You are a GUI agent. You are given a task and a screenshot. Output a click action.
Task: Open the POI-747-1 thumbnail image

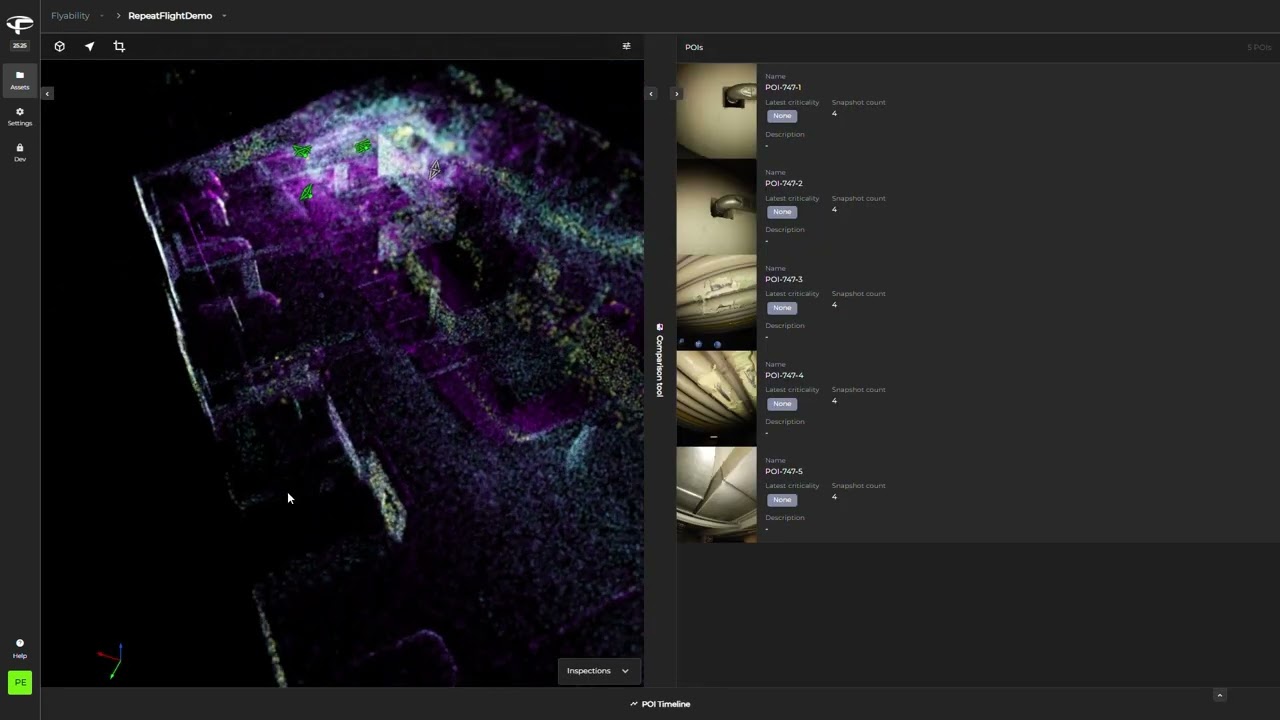(x=717, y=111)
